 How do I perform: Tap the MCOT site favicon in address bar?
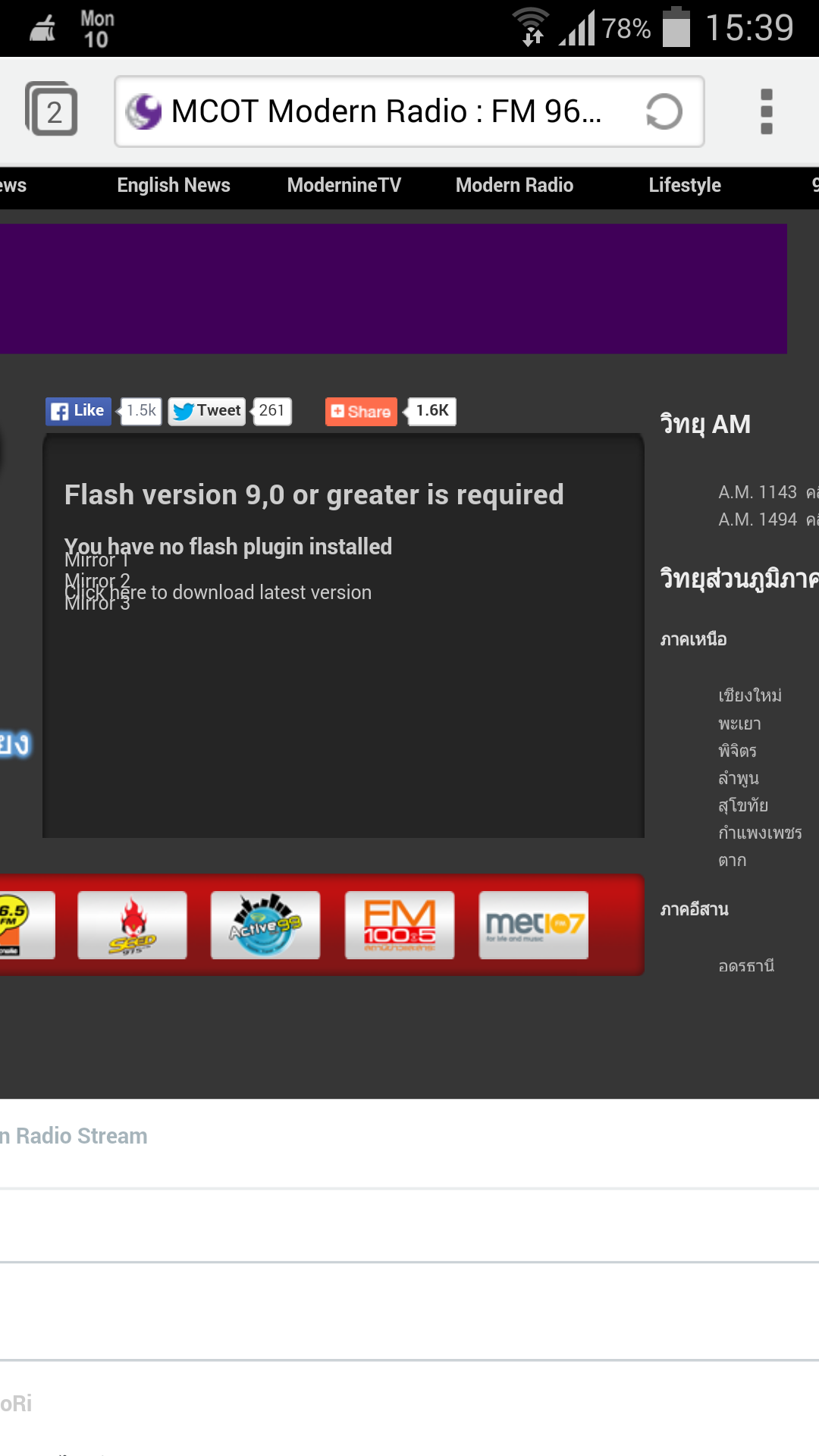(x=143, y=111)
